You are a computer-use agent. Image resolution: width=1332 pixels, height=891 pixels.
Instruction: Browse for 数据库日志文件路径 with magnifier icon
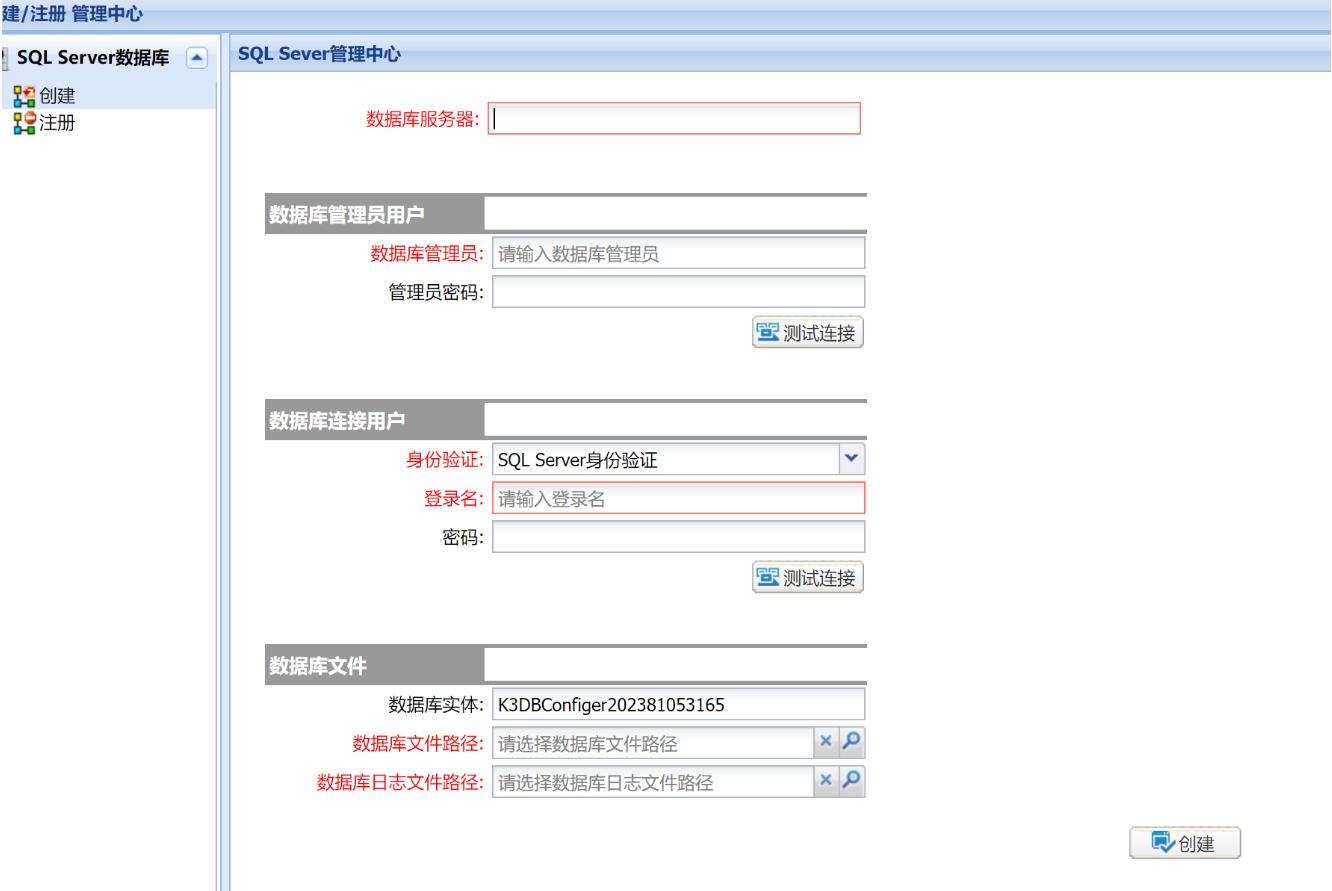coord(853,780)
